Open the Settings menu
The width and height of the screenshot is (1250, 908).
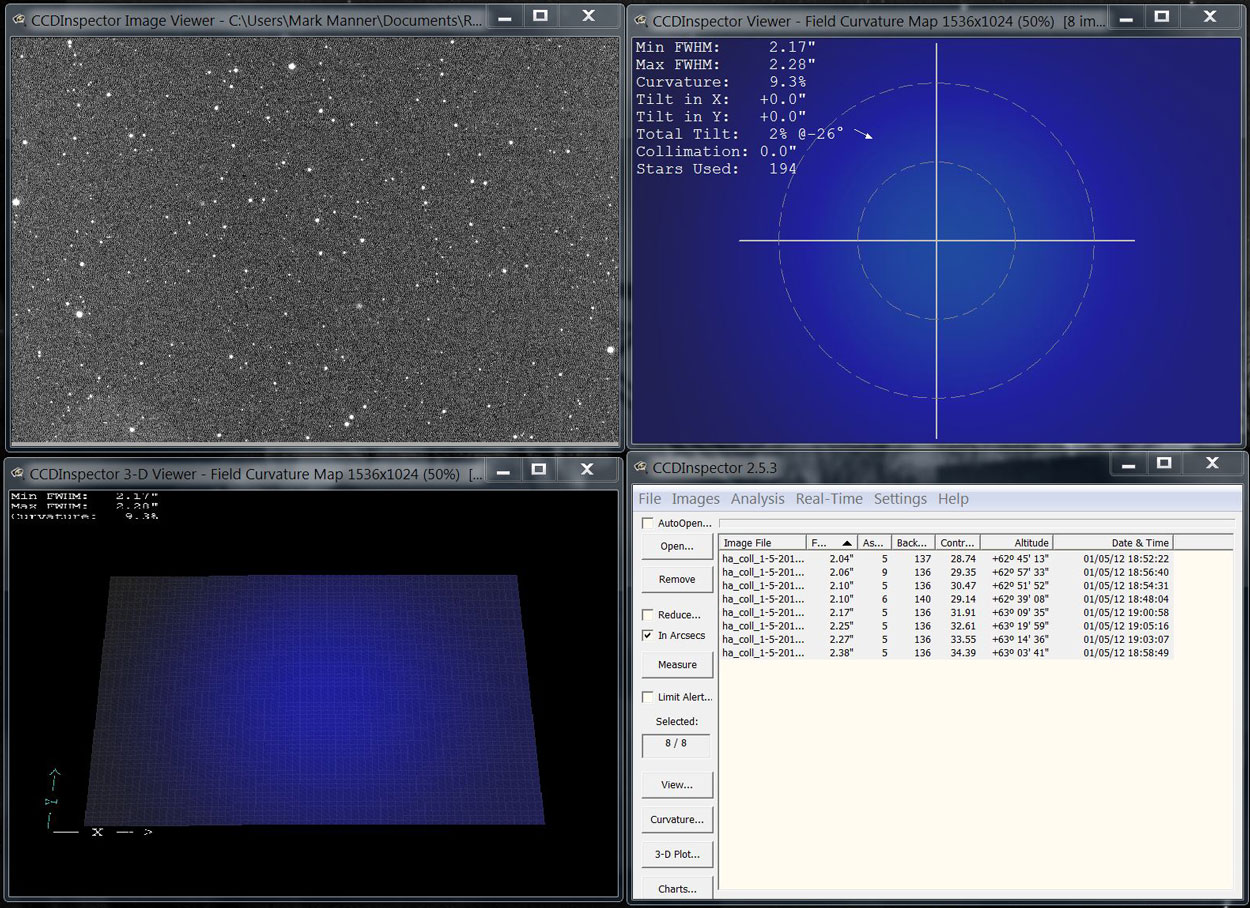click(900, 499)
